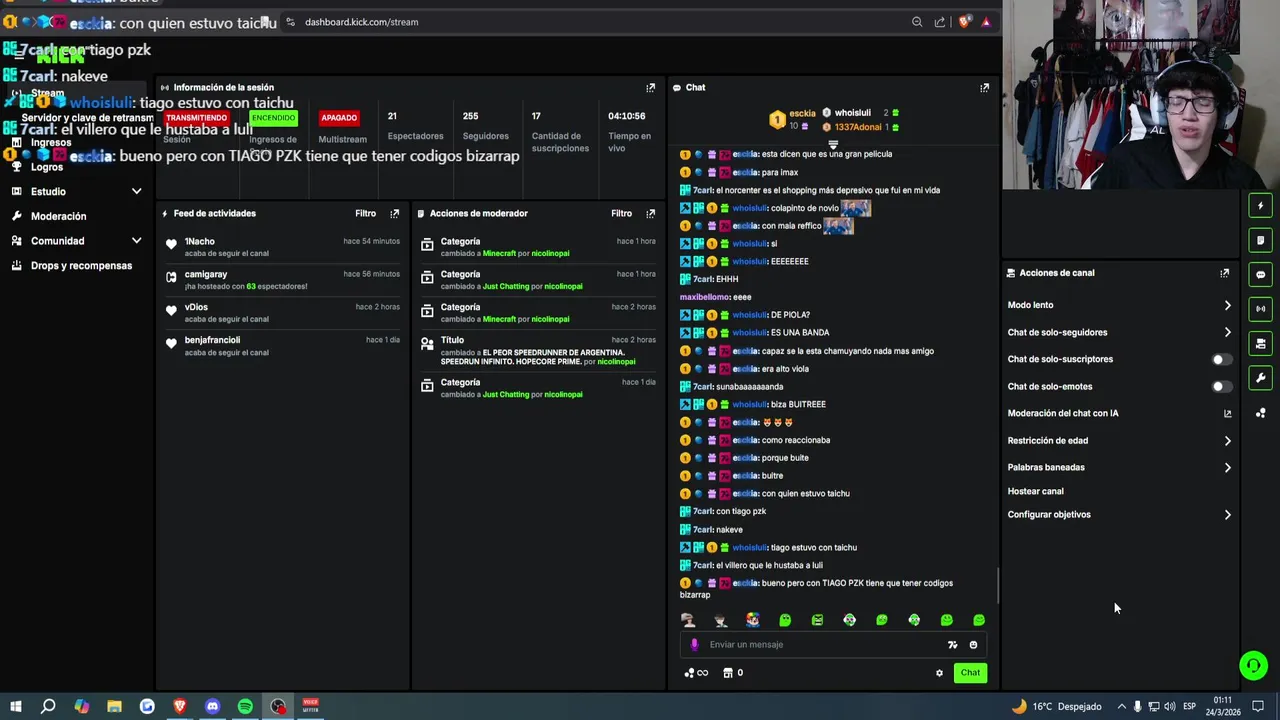Toggle the chat bubble widget in right rail
Viewport: 1280px width, 720px height.
(1260, 275)
